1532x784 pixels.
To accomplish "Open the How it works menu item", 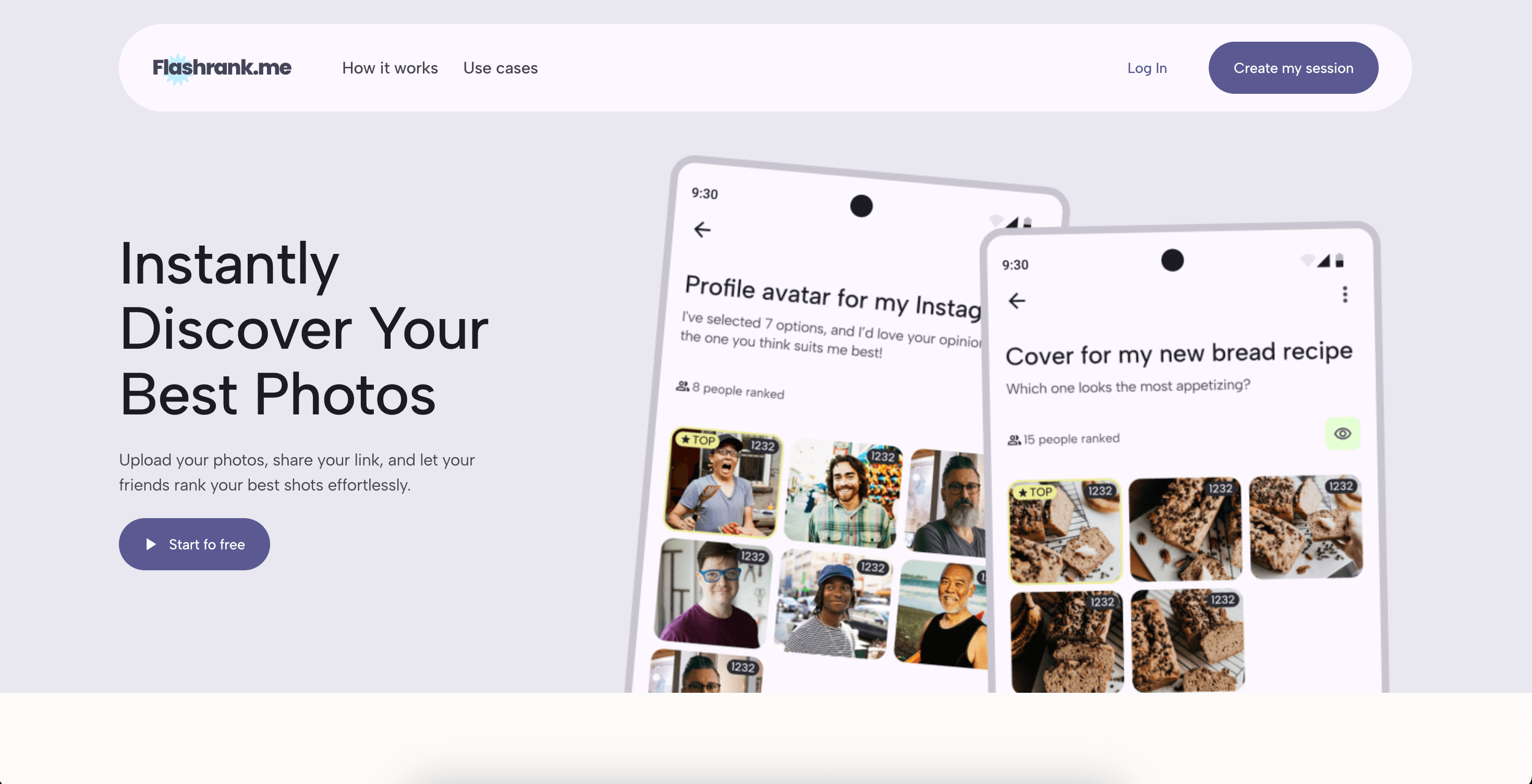I will pyautogui.click(x=390, y=68).
